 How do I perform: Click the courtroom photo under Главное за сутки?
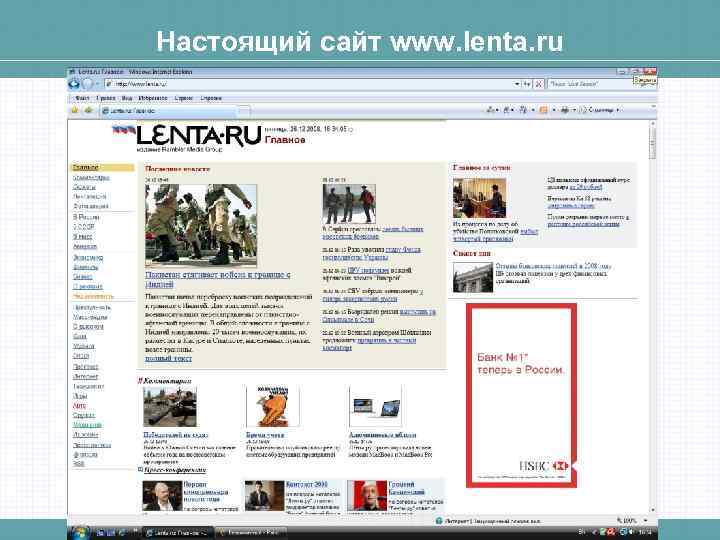tap(479, 198)
